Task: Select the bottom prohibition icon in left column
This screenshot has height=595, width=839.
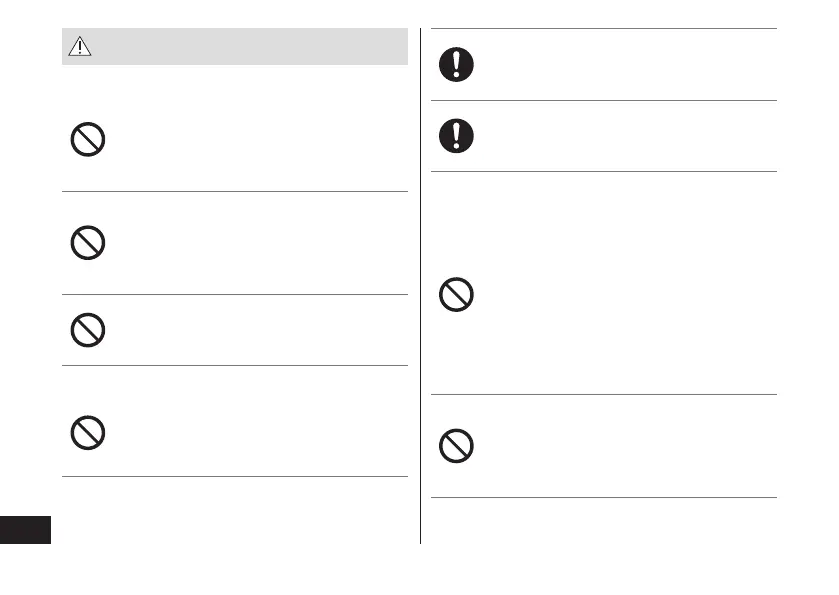Action: point(88,431)
